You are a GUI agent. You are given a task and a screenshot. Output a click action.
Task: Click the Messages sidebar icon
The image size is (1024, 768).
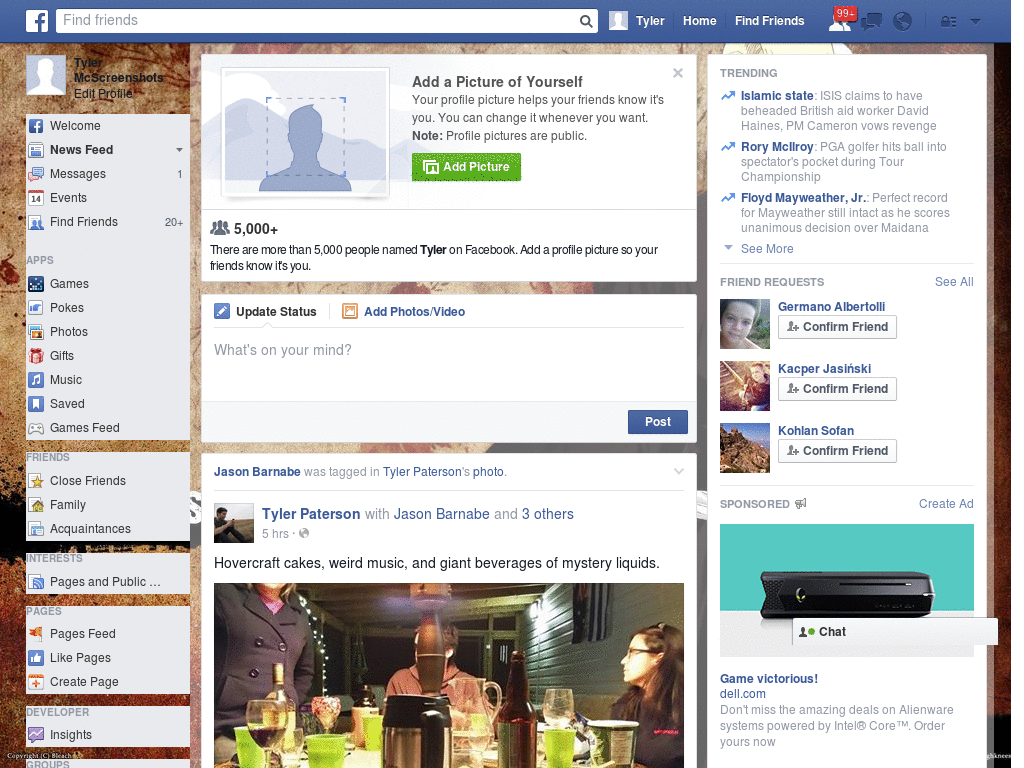[36, 174]
